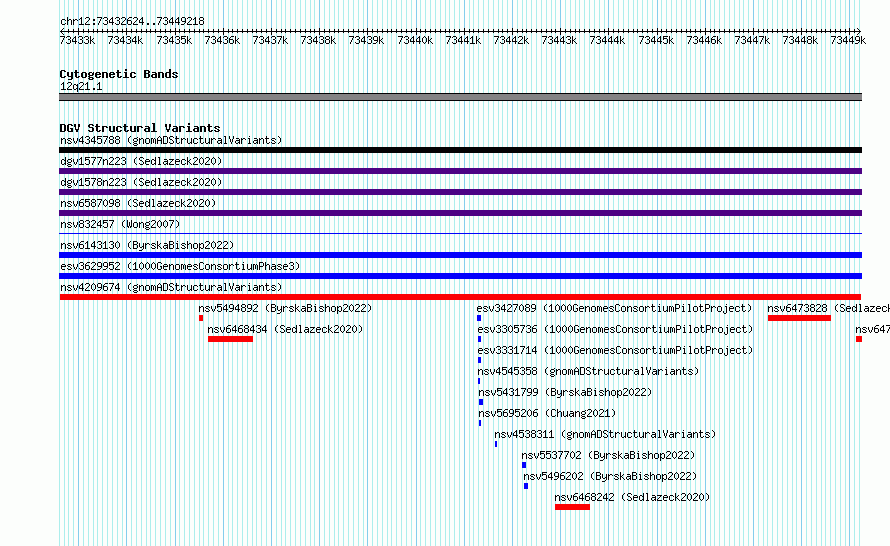
Task: Click the purple dgv1578n223 variant bar
Action: pyautogui.click(x=460, y=192)
